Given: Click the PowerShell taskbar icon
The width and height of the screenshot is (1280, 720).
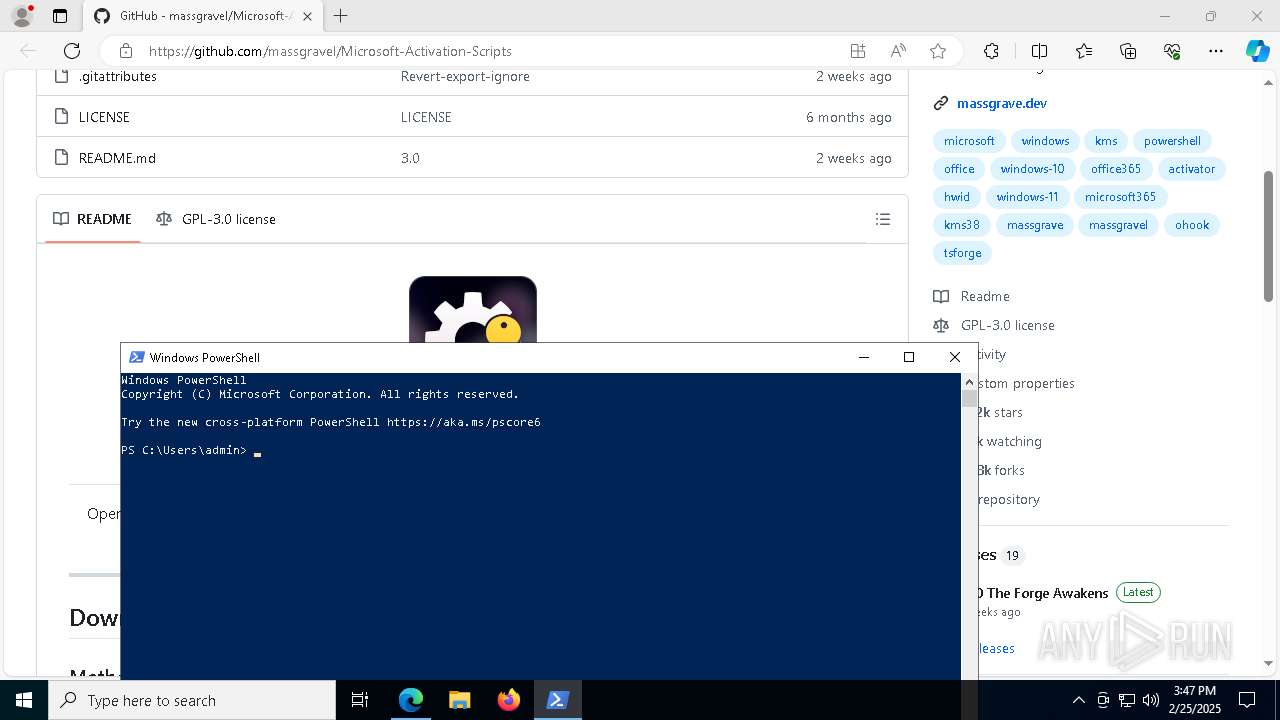Looking at the screenshot, I should pos(557,700).
